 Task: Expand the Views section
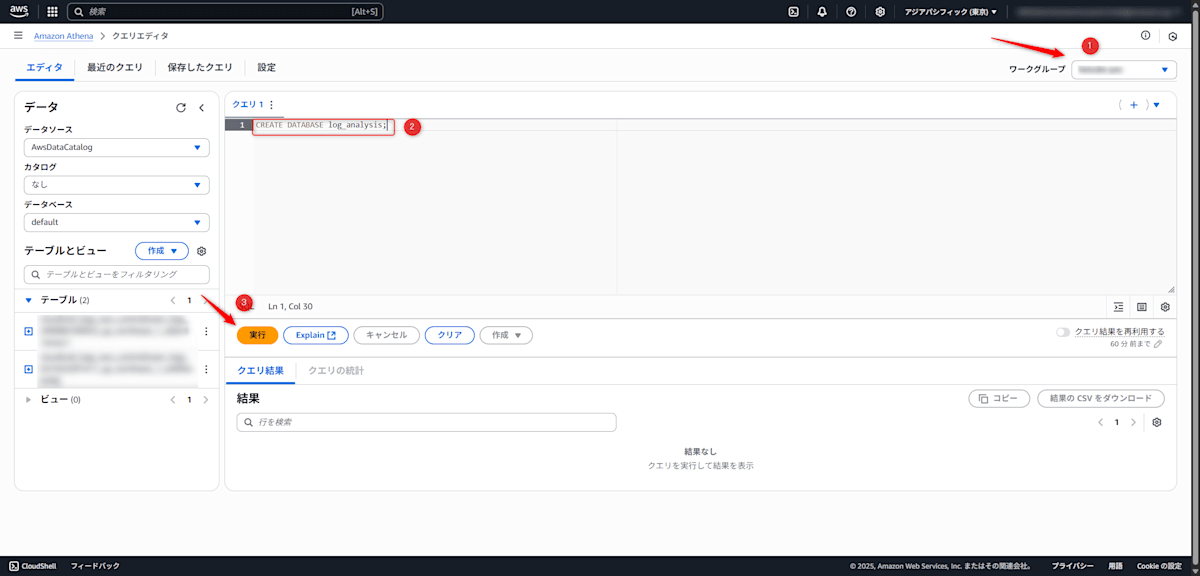pyautogui.click(x=29, y=399)
